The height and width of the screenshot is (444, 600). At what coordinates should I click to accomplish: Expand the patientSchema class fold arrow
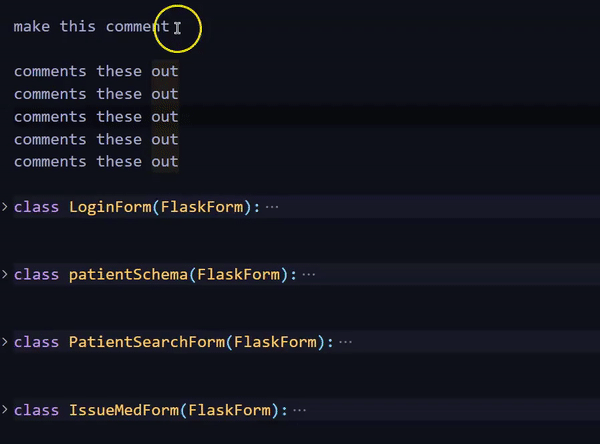(5, 274)
